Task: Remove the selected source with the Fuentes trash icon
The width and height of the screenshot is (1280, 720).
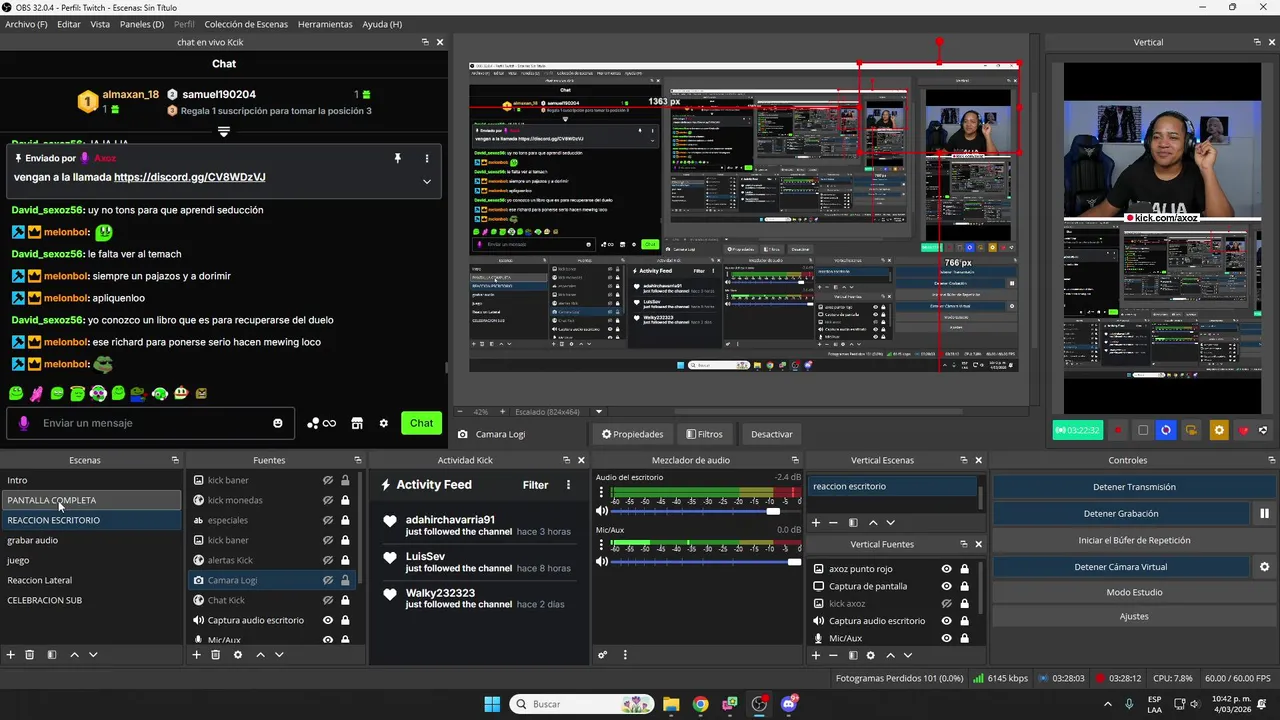Action: pyautogui.click(x=215, y=655)
